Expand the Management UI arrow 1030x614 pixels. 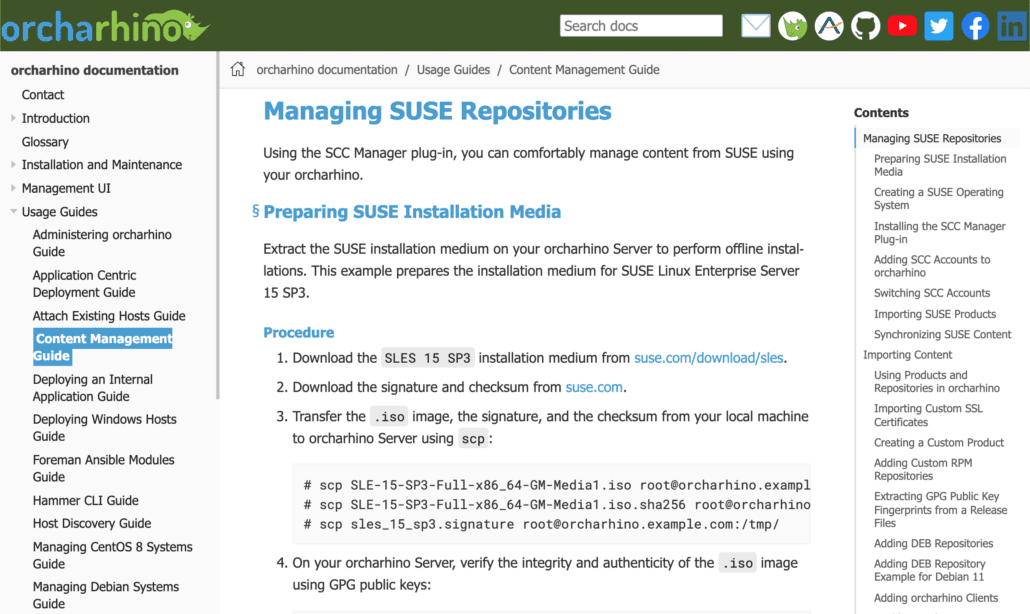(13, 188)
